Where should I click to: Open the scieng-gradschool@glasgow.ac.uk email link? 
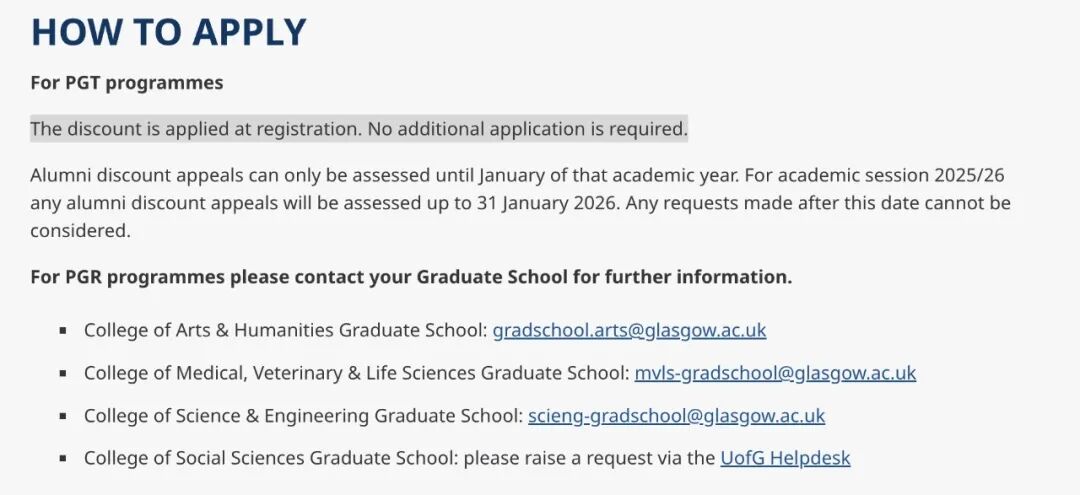coord(676,416)
